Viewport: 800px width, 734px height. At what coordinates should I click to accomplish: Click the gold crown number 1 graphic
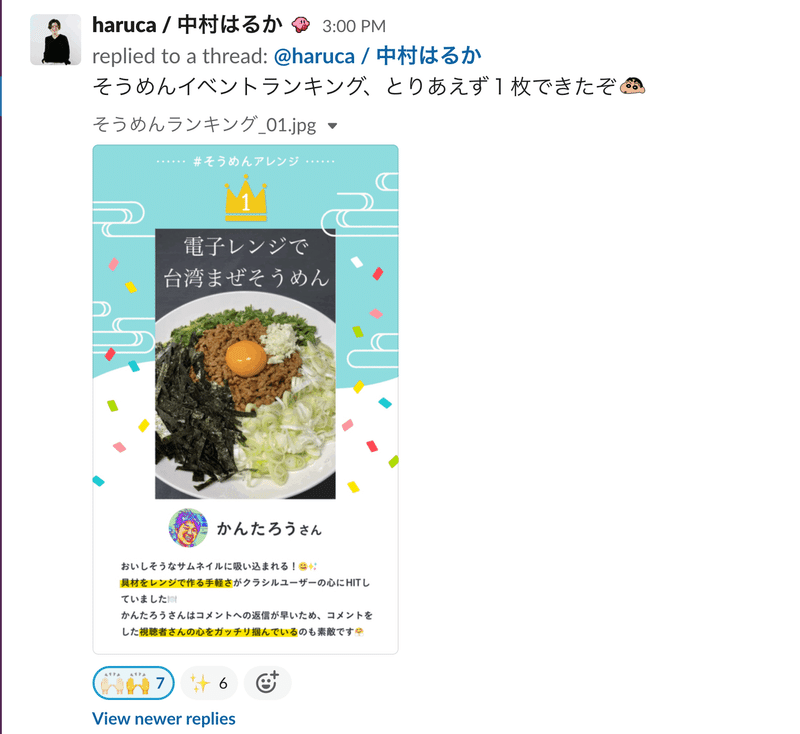(x=246, y=198)
